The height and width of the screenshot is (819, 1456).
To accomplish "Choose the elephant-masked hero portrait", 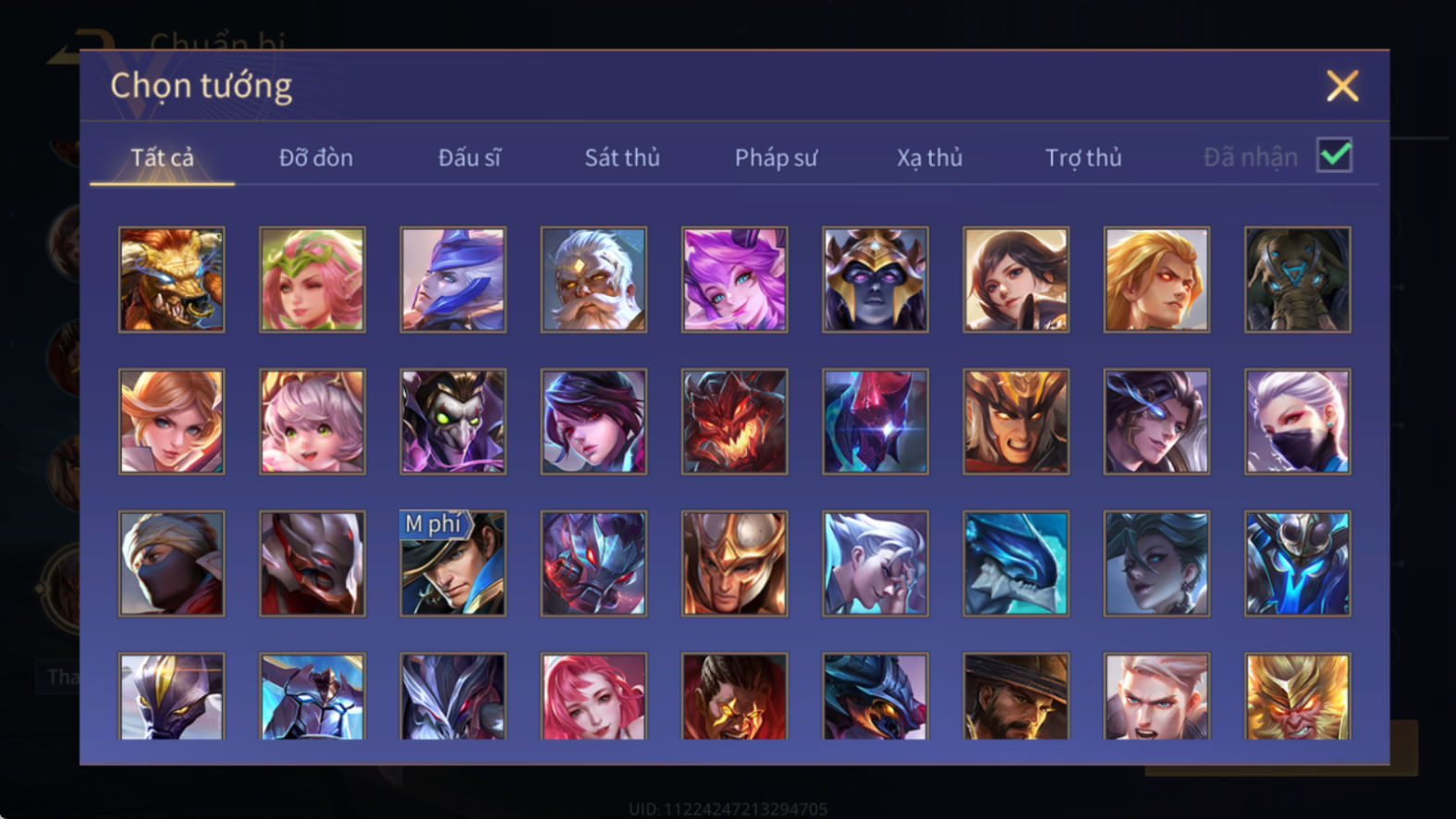I will point(1297,279).
